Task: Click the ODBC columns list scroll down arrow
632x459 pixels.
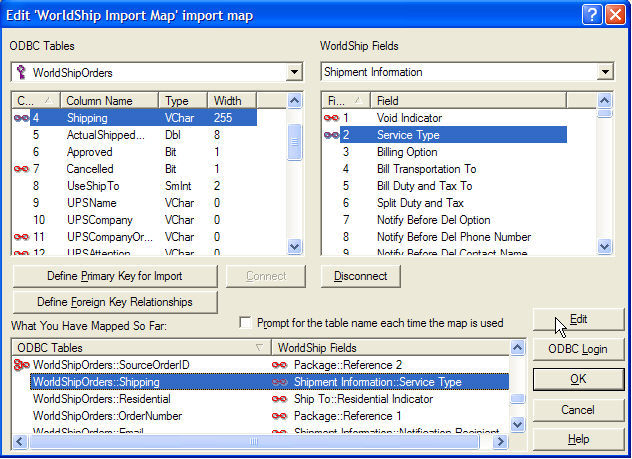Action: click(295, 246)
